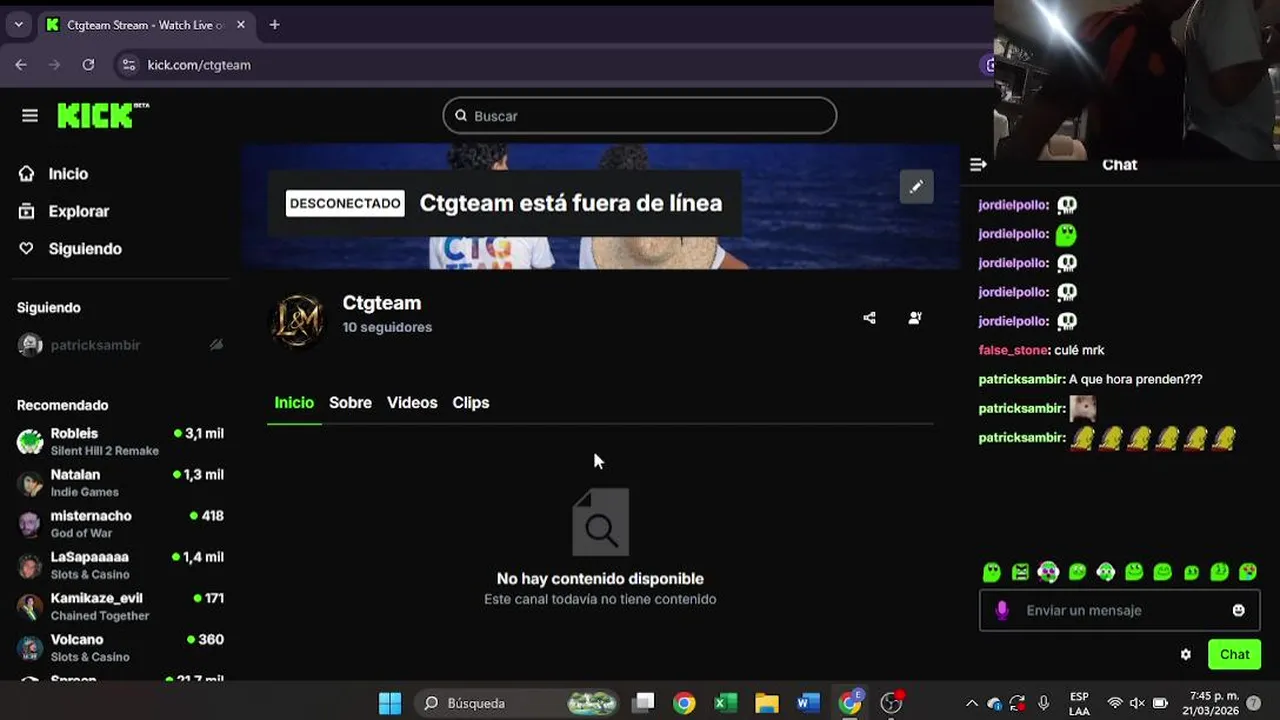Click the Kick logo
The width and height of the screenshot is (1280, 720).
pos(103,115)
